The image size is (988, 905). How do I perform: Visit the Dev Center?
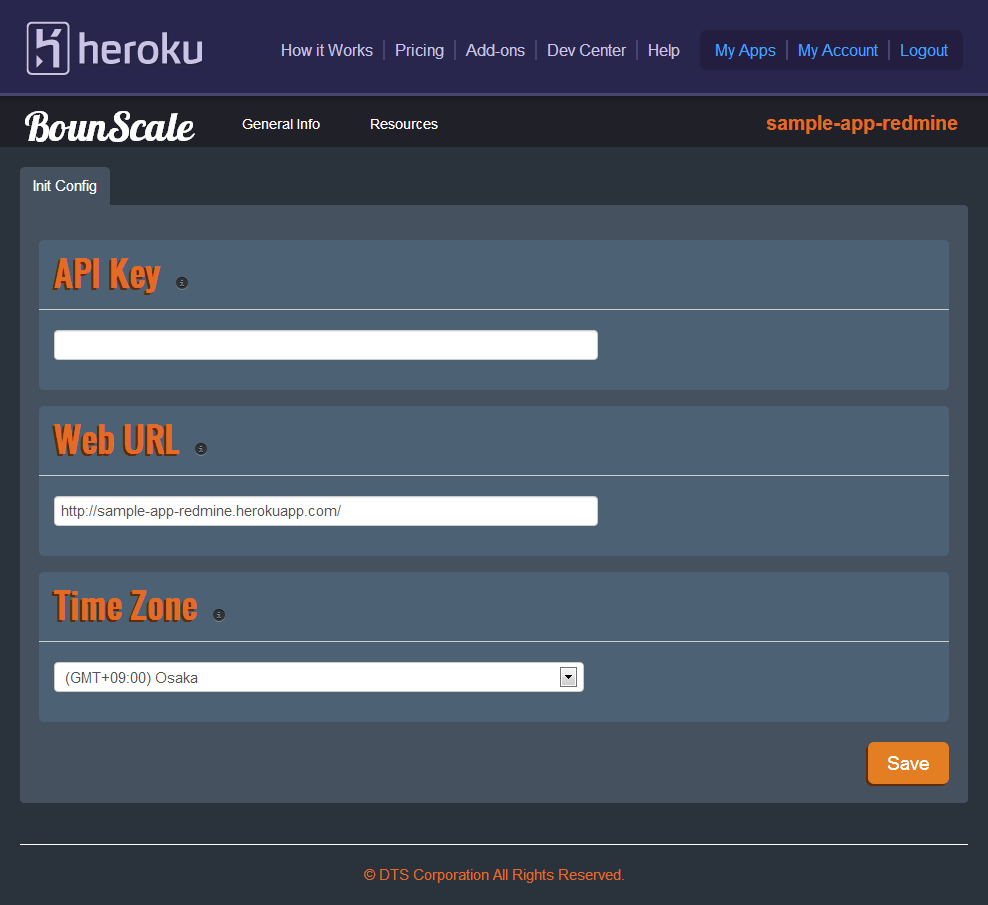coord(586,50)
